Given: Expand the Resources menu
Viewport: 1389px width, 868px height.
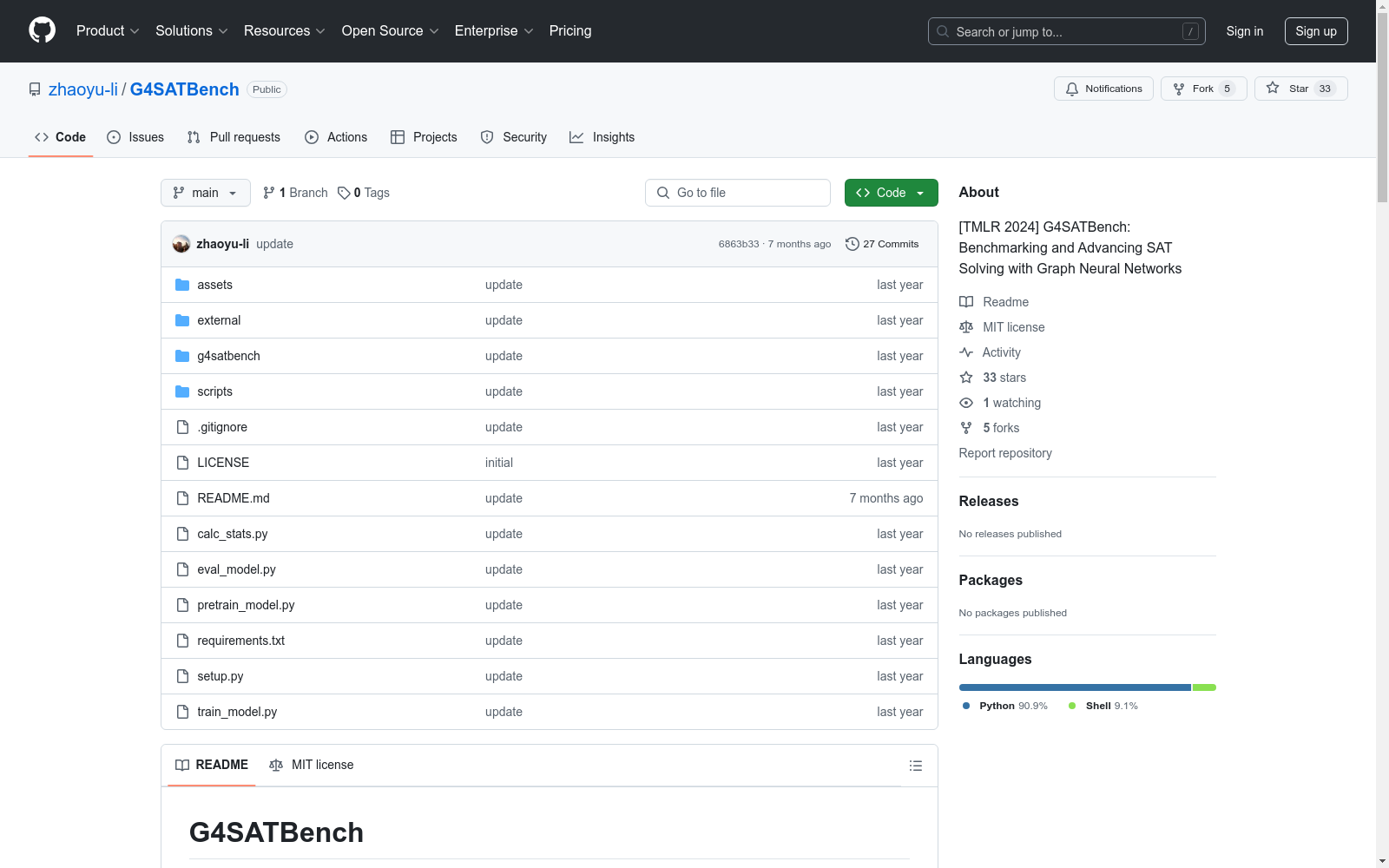Looking at the screenshot, I should (x=285, y=31).
